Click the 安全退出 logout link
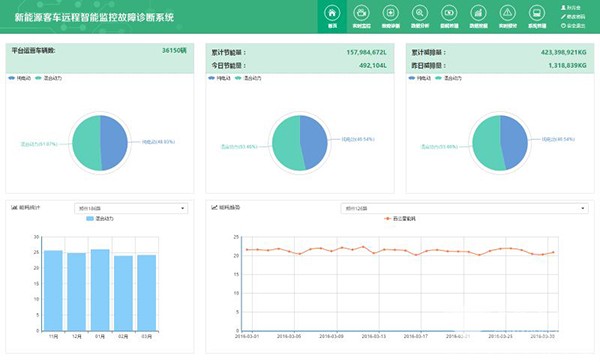Screen dimensions: 600x362 (x=573, y=26)
